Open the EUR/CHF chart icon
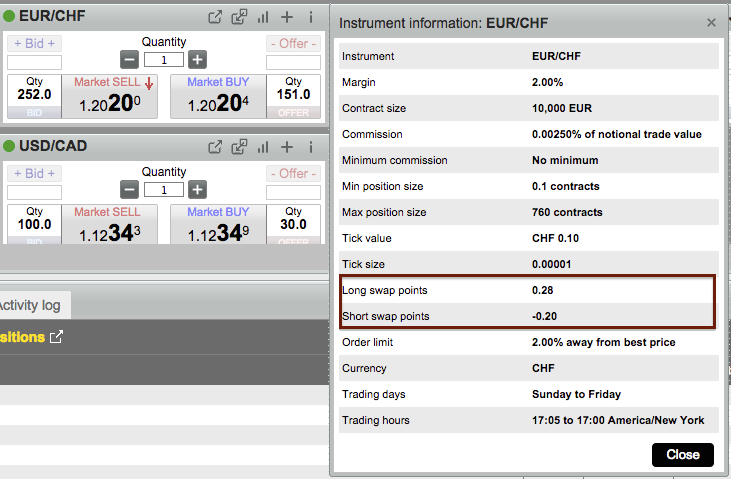The height and width of the screenshot is (479, 731). pyautogui.click(x=263, y=17)
